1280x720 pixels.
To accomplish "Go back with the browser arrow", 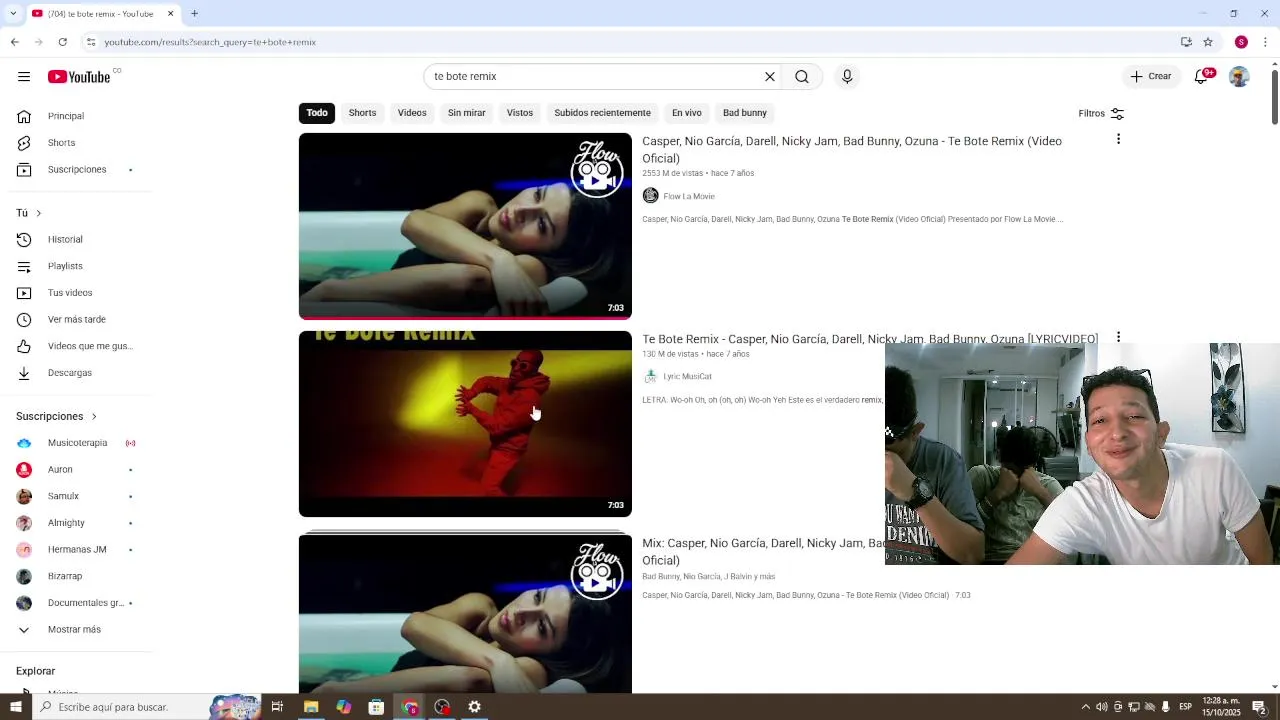I will (14, 42).
